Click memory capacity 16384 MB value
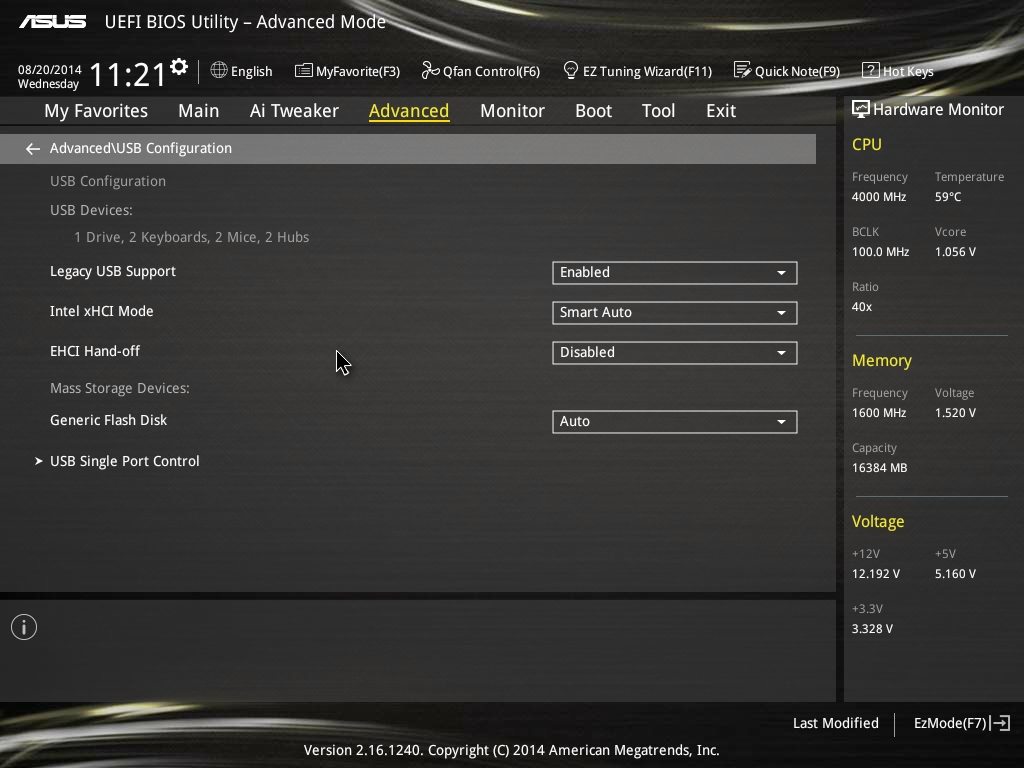Image resolution: width=1024 pixels, height=768 pixels. [x=880, y=468]
